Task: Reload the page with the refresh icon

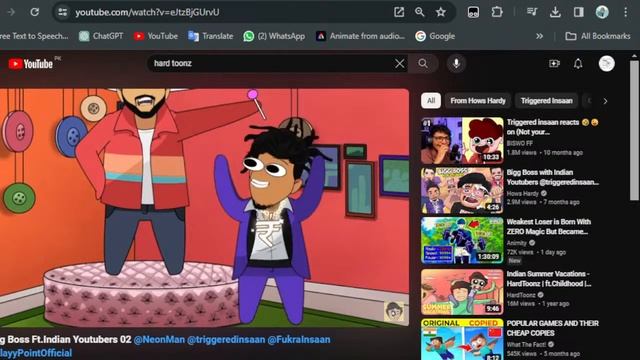Action: pyautogui.click(x=35, y=12)
